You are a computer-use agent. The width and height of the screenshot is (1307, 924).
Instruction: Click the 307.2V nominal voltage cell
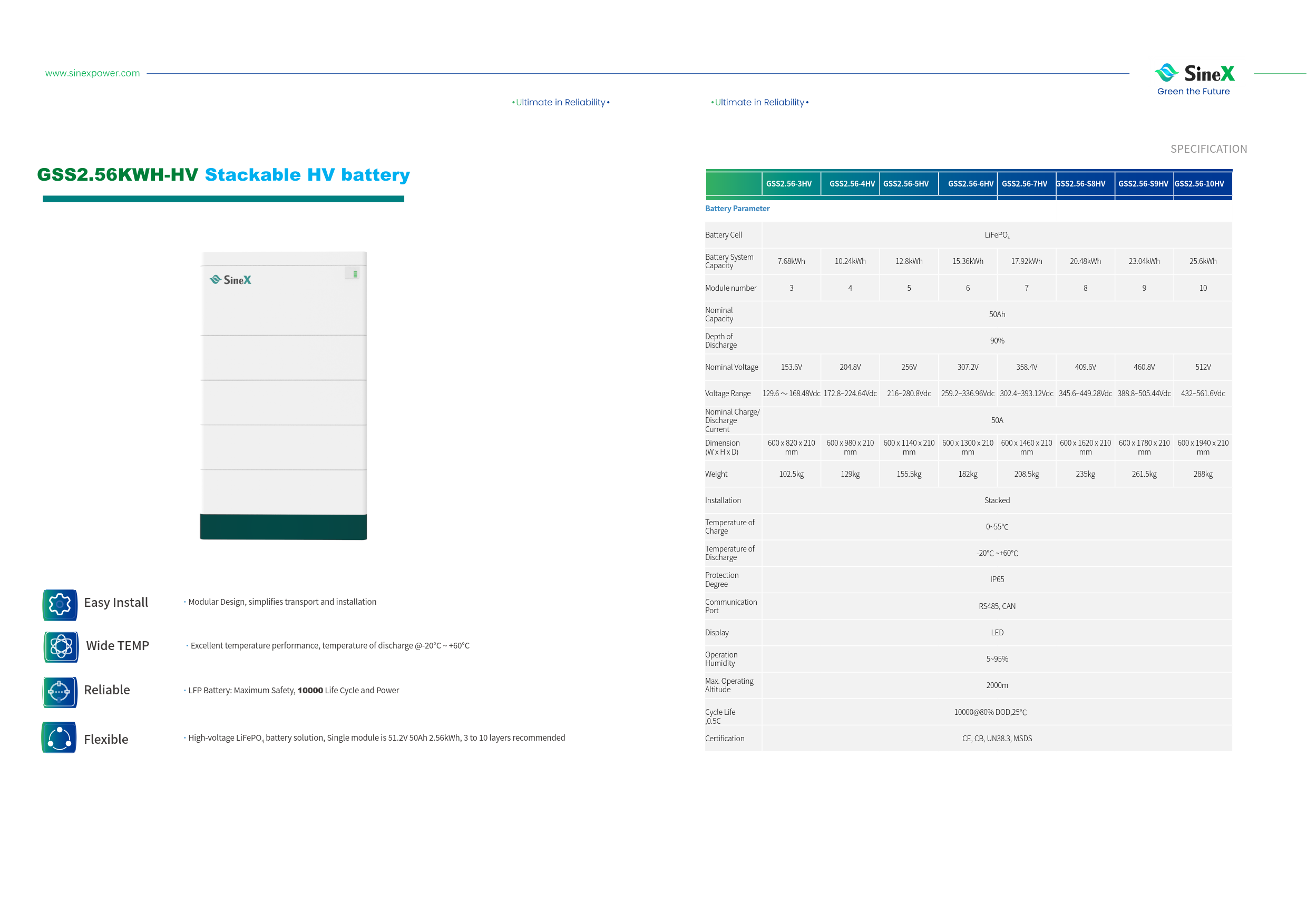click(968, 368)
